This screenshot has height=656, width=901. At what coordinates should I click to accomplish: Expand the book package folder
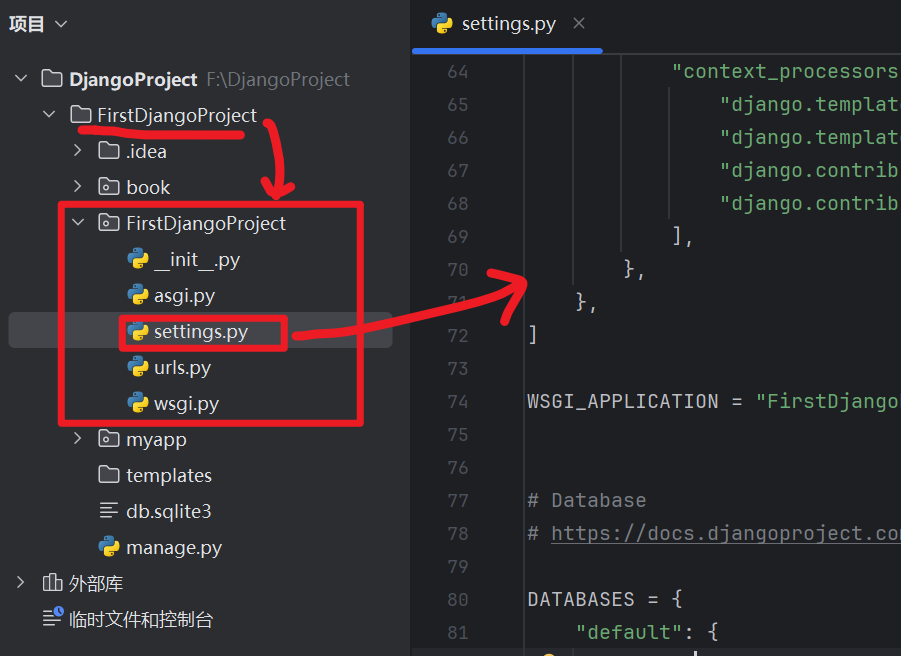pos(78,187)
